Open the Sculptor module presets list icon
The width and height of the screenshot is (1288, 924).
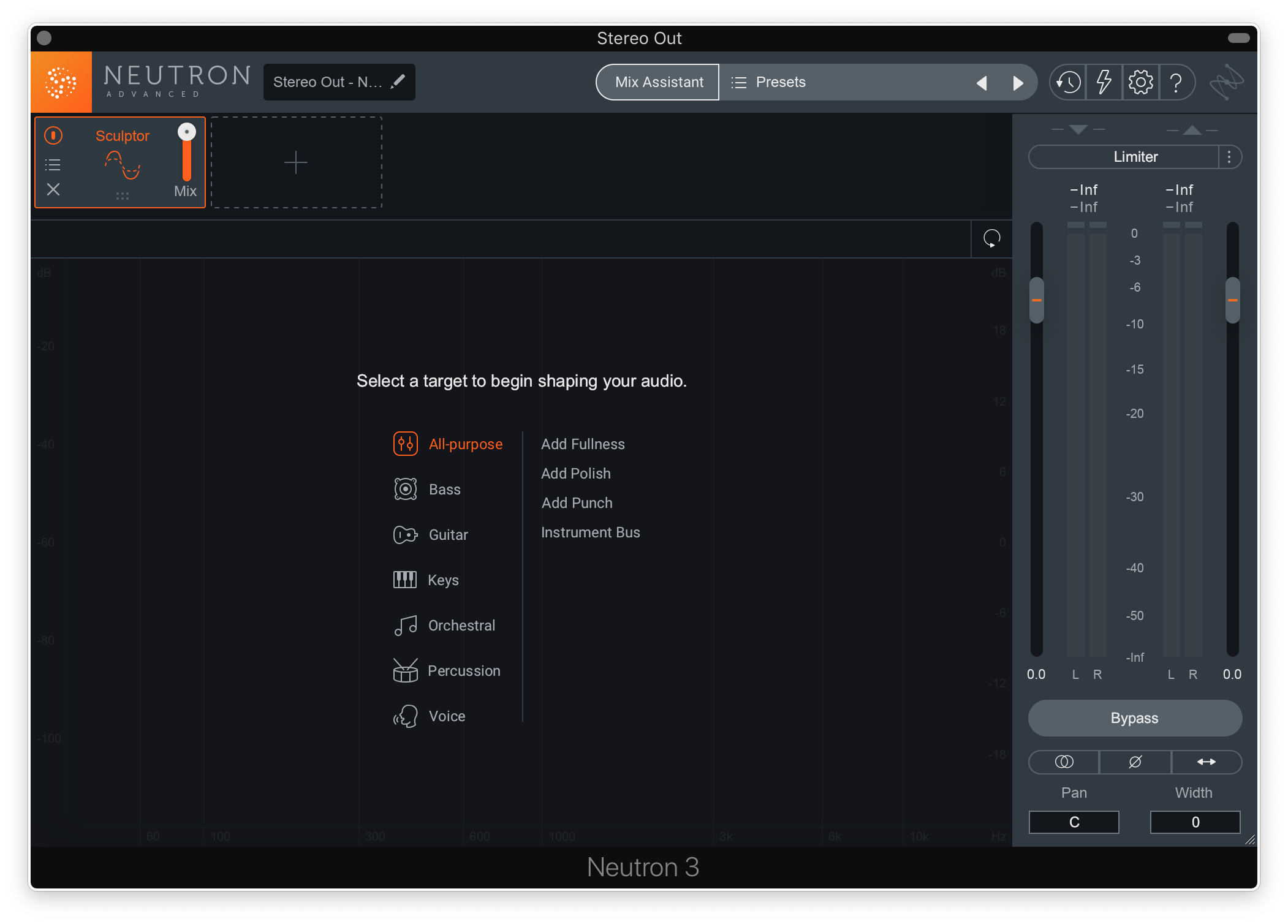click(53, 164)
